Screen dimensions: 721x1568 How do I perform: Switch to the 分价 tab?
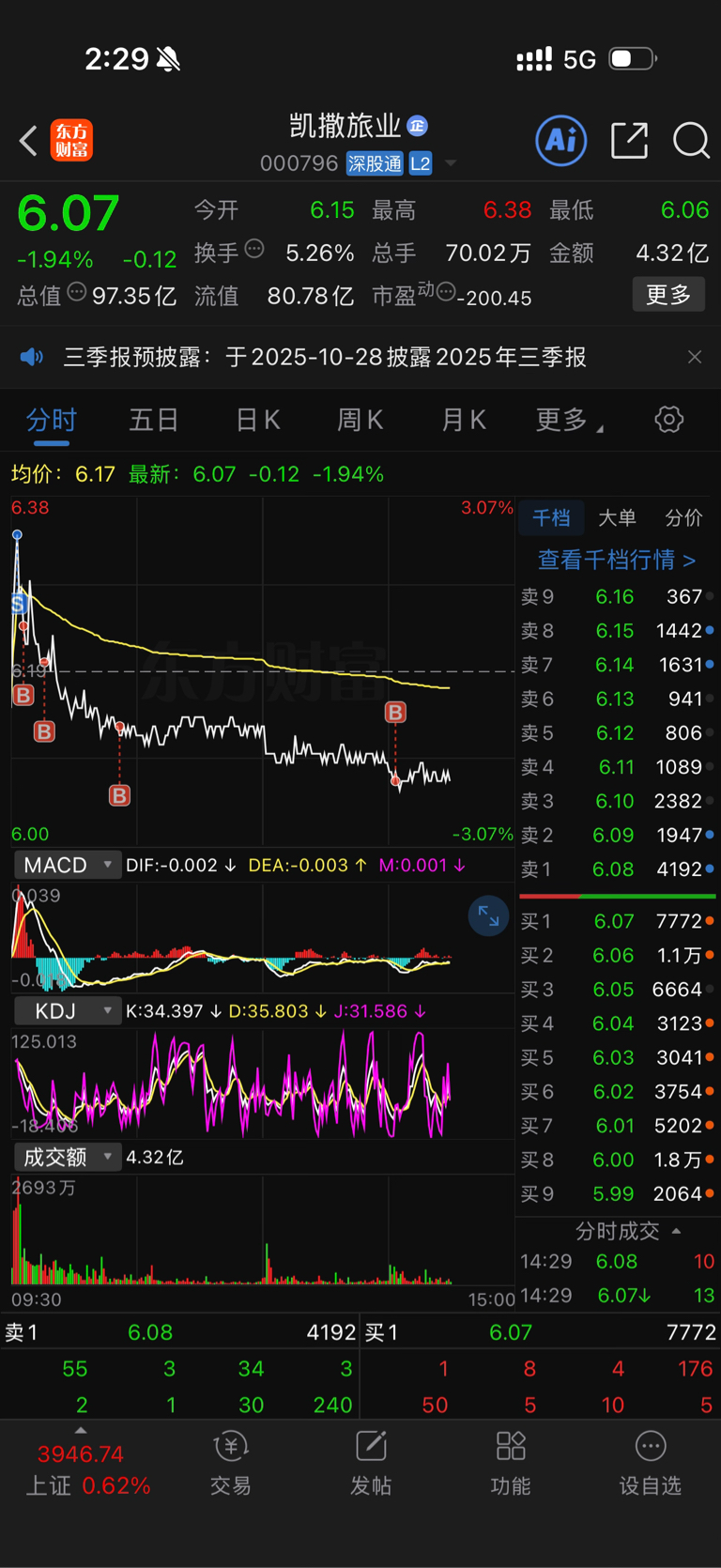[x=683, y=517]
